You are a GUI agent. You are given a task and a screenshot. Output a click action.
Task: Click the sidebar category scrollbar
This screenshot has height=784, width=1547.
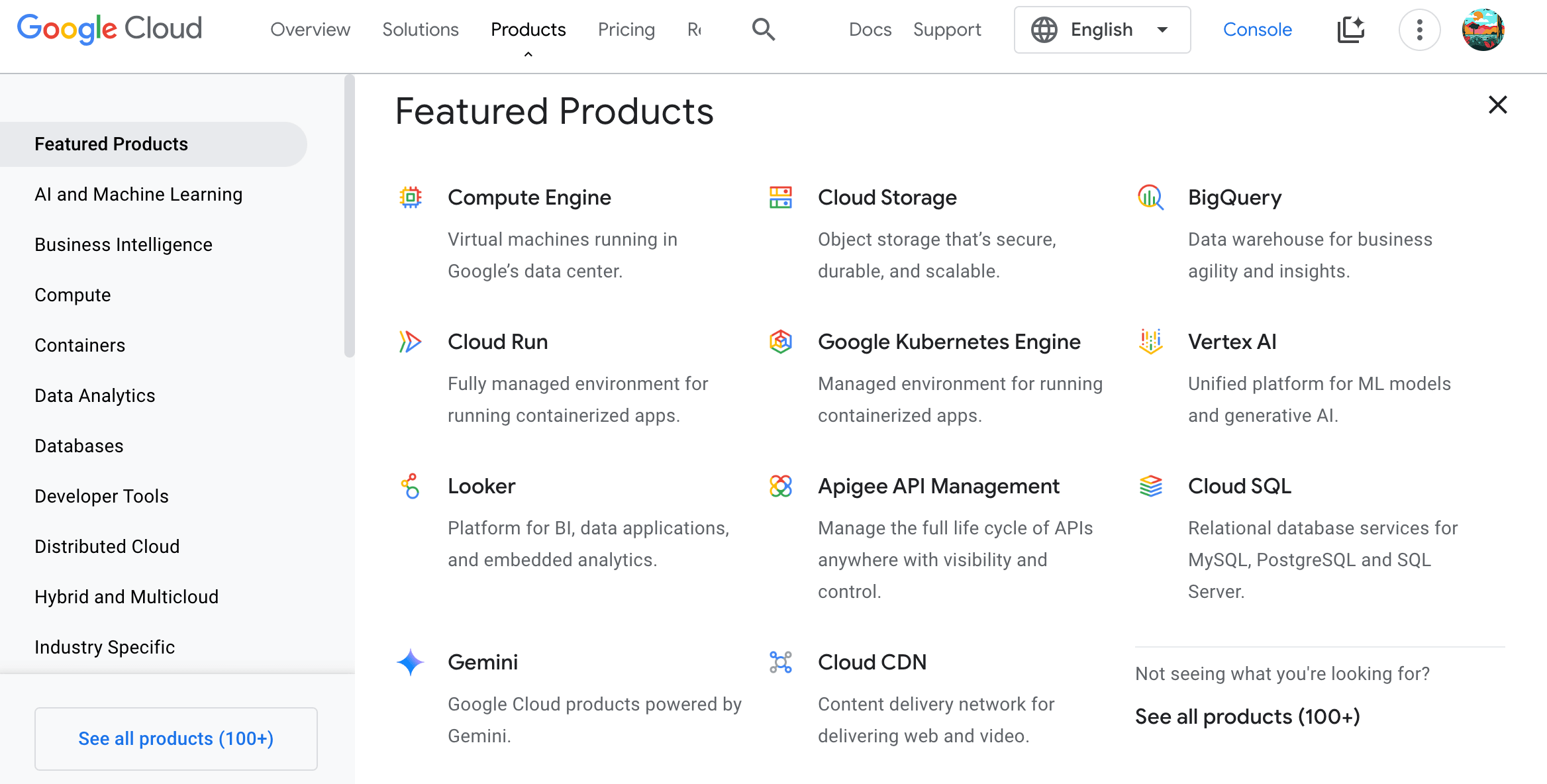350,216
